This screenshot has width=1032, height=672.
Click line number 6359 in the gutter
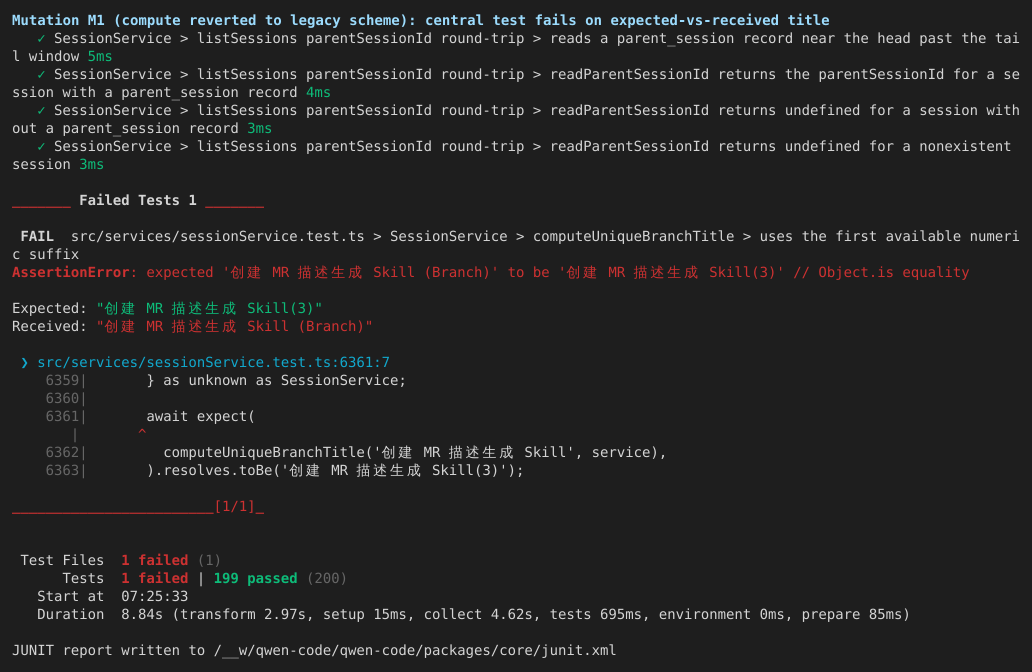[x=63, y=380]
